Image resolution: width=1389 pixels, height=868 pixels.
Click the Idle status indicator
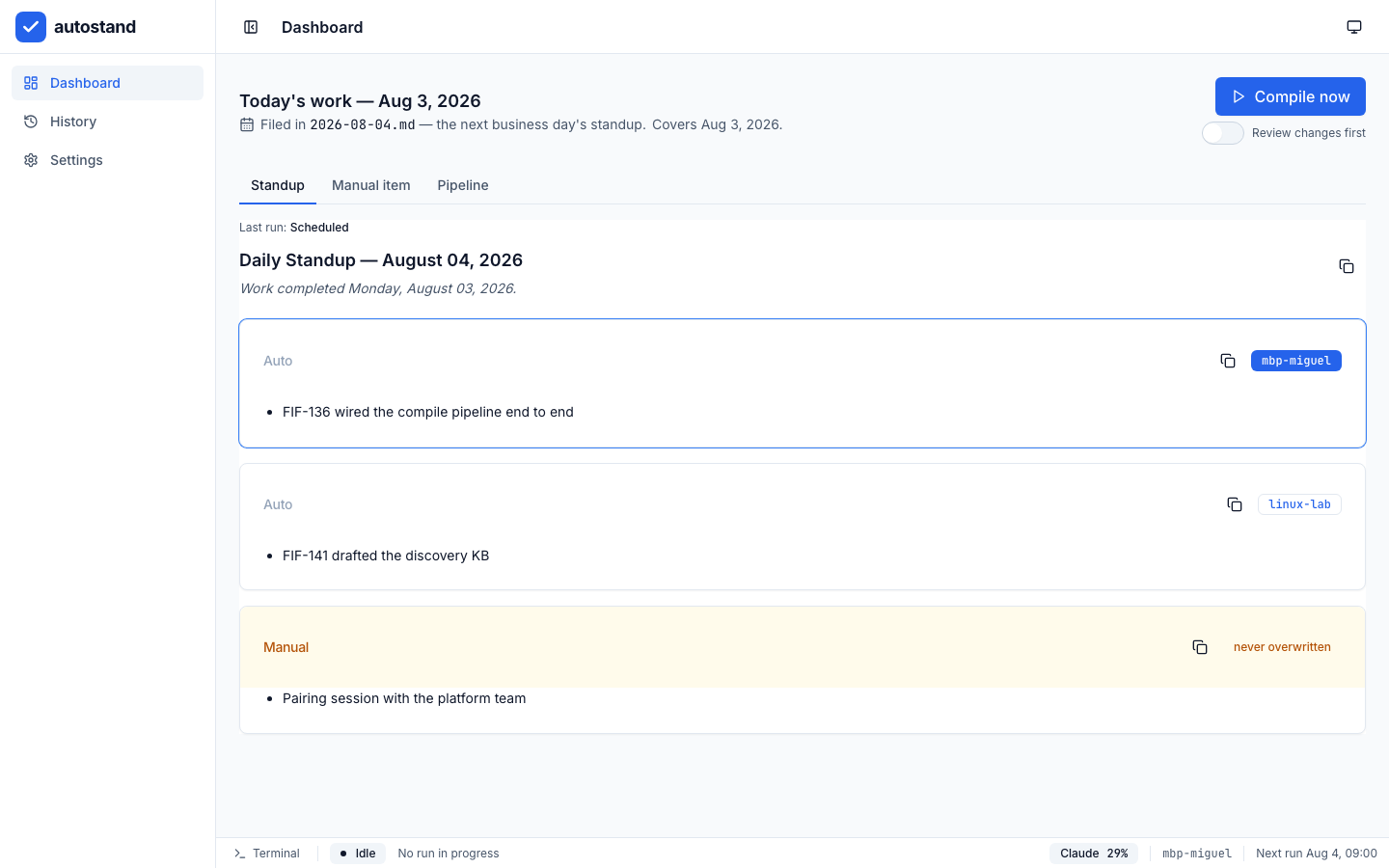[358, 854]
